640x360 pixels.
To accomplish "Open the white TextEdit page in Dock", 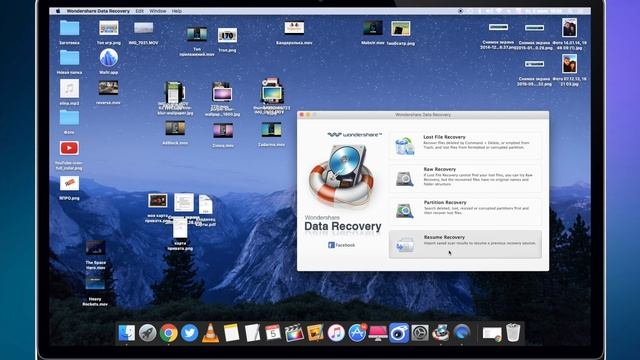I will [252, 333].
